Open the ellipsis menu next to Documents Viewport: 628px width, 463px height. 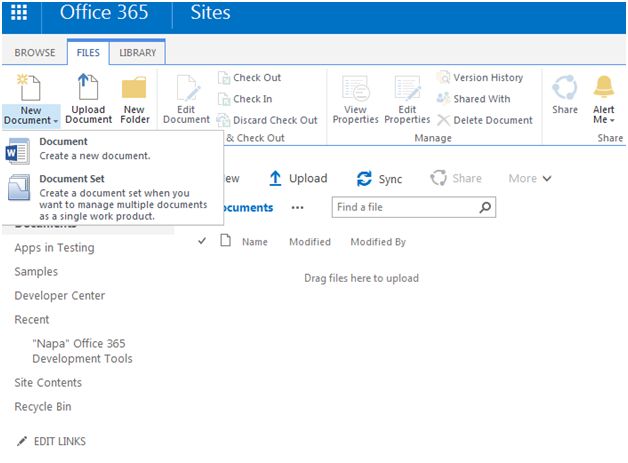tap(297, 208)
